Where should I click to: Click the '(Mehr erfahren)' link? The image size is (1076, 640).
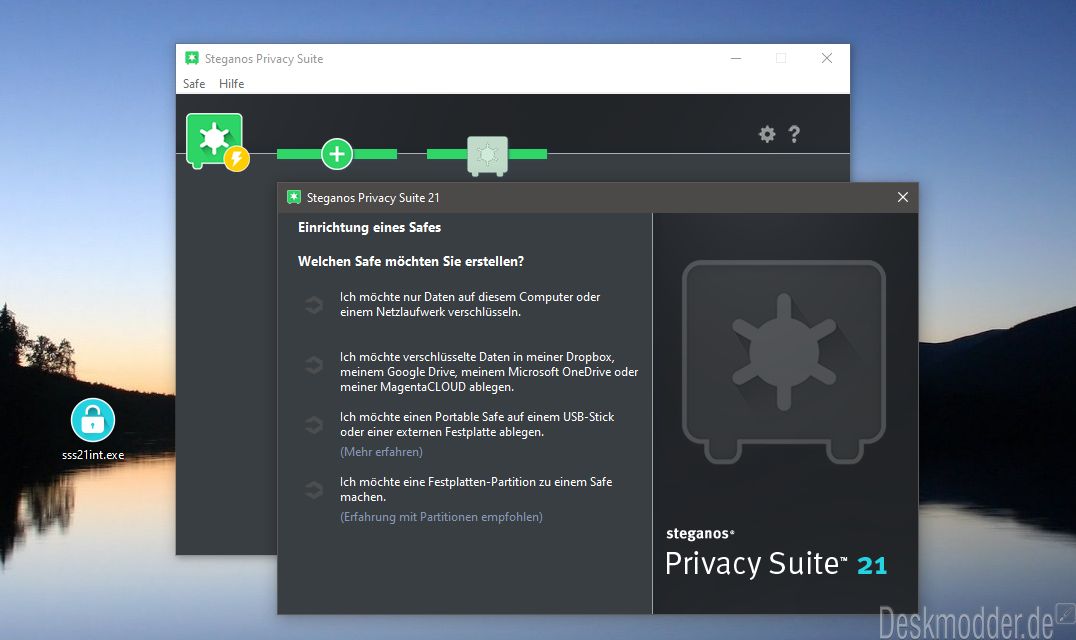(382, 452)
